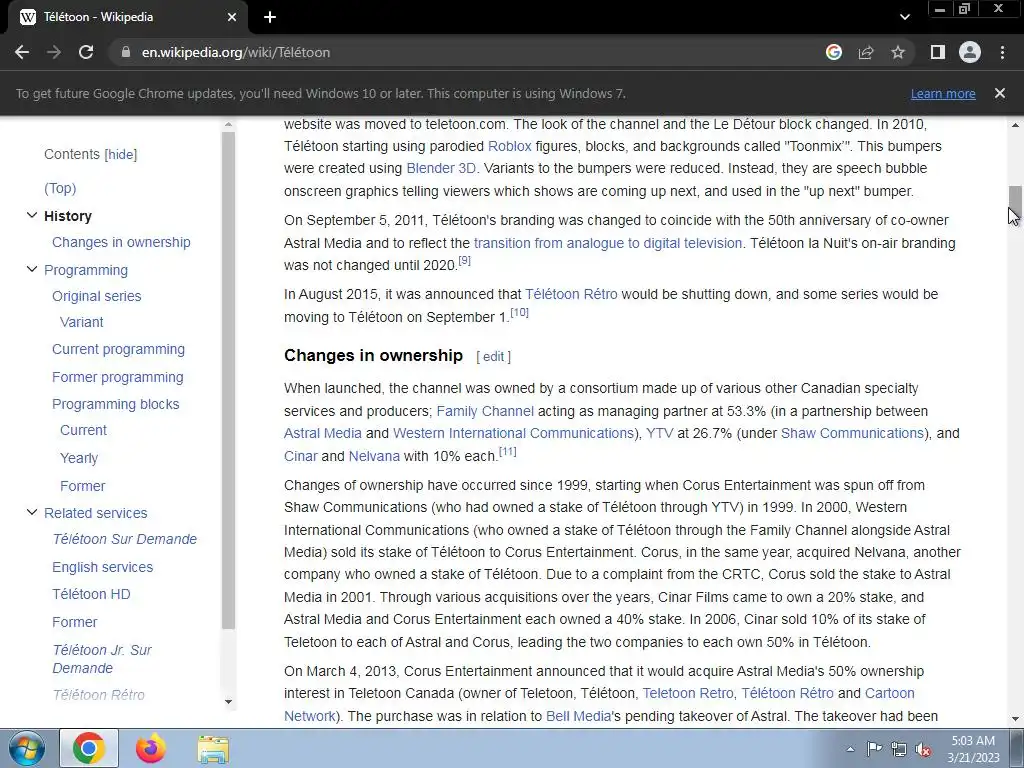Open History in the contents list
1024x768 pixels.
(x=68, y=216)
